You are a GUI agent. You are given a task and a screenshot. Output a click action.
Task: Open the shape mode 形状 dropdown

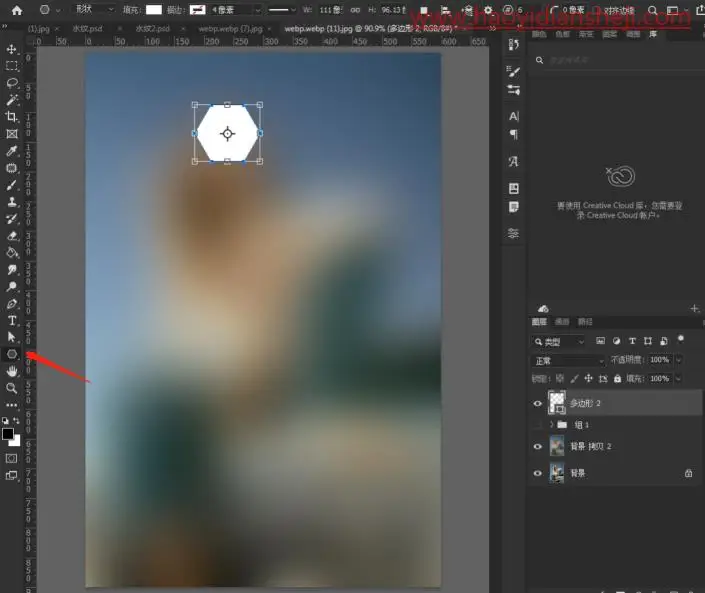point(95,9)
